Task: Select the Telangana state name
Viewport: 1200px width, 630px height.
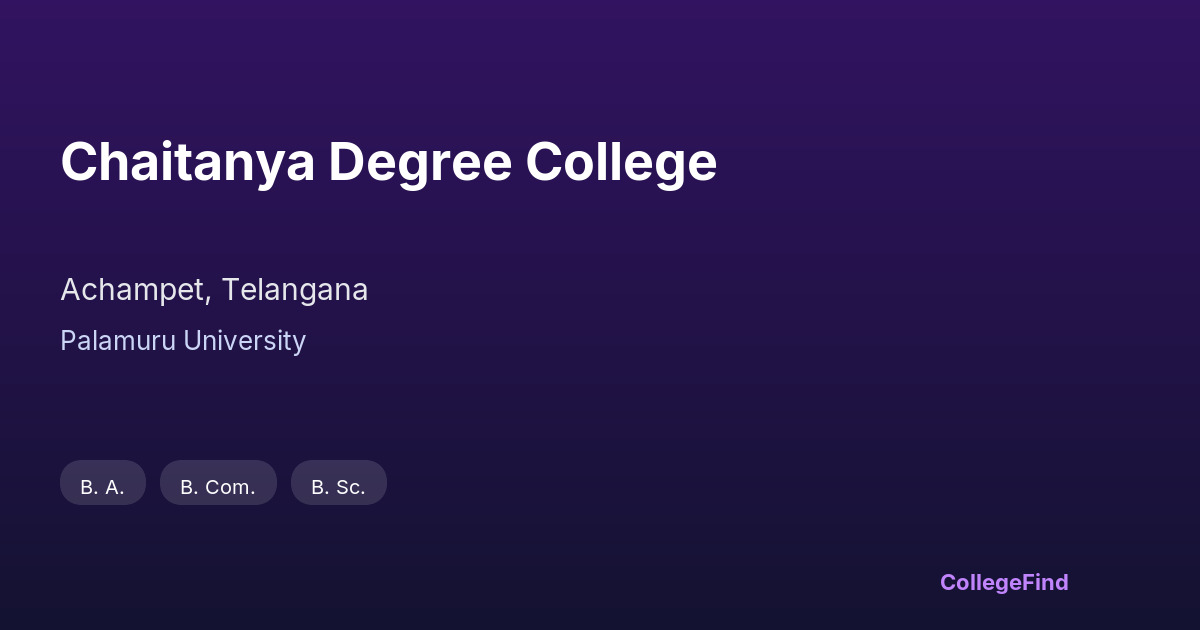Action: (x=295, y=290)
